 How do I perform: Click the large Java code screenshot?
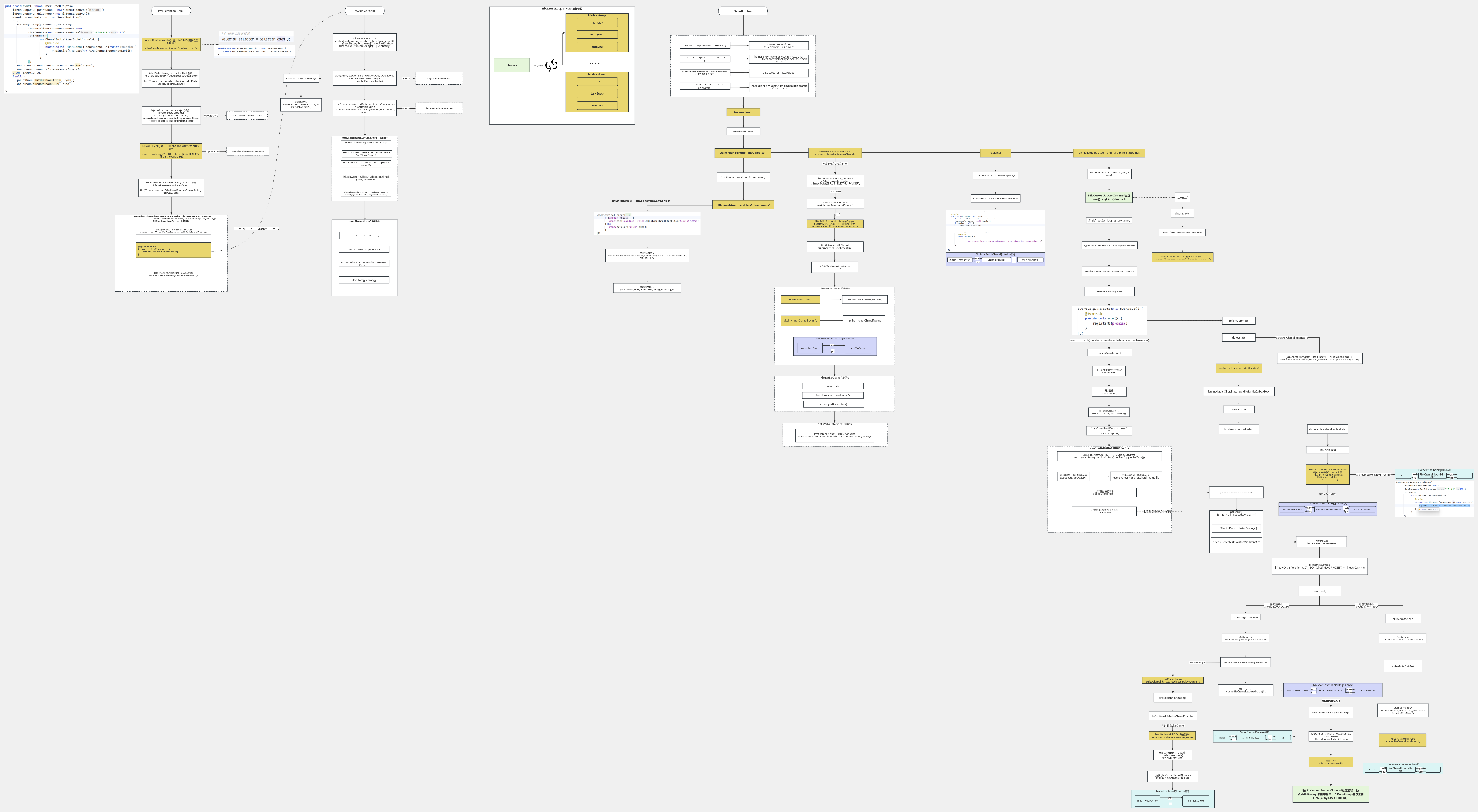[x=70, y=48]
